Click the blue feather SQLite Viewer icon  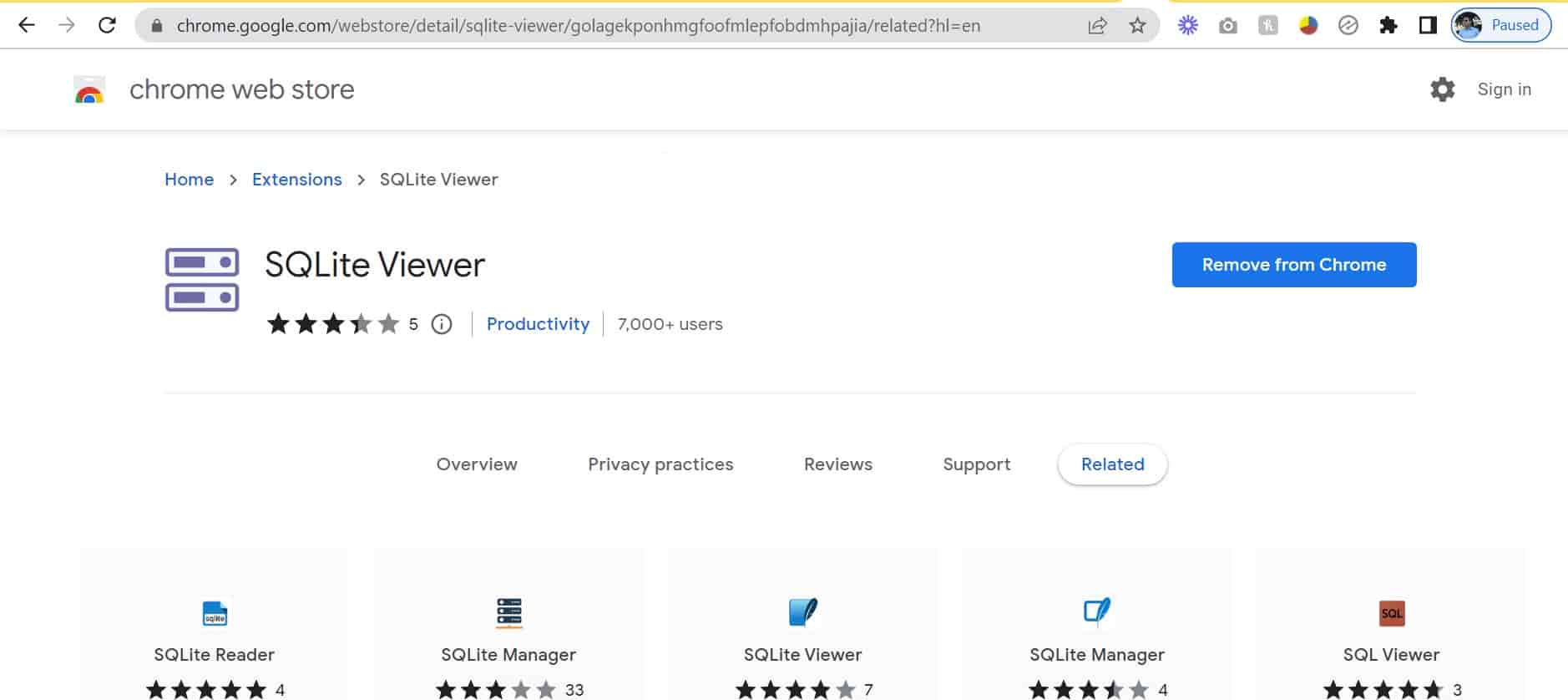(802, 612)
